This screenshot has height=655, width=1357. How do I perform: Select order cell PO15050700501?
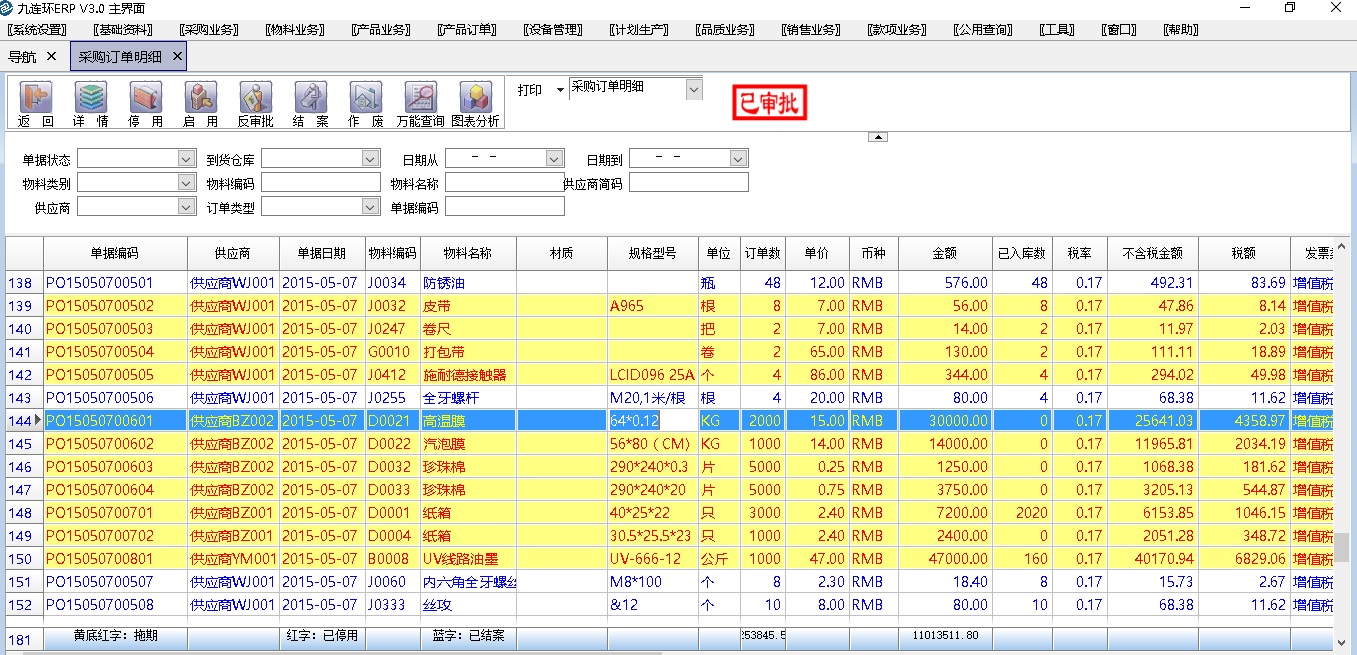(x=115, y=283)
